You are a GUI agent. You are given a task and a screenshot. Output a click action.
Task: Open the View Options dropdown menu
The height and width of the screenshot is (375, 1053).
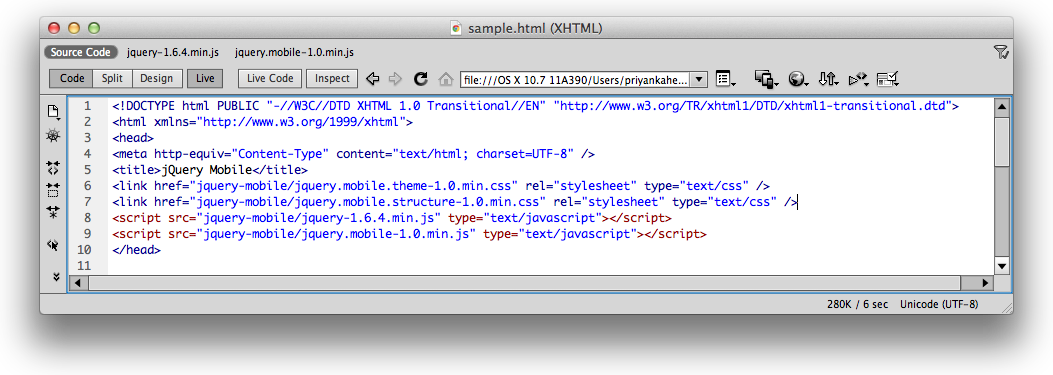726,79
